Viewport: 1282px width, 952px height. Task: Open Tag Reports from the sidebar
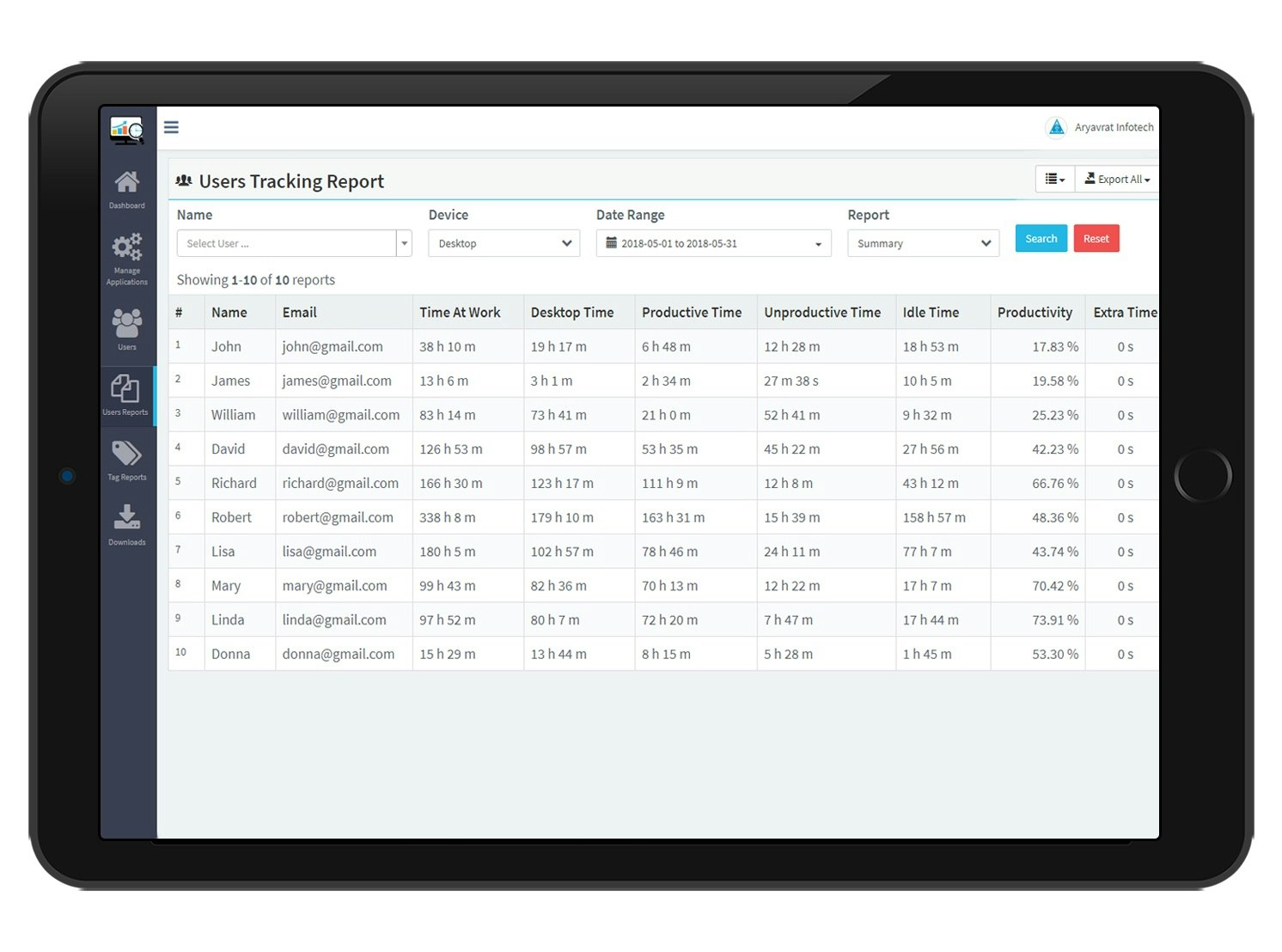pos(126,455)
